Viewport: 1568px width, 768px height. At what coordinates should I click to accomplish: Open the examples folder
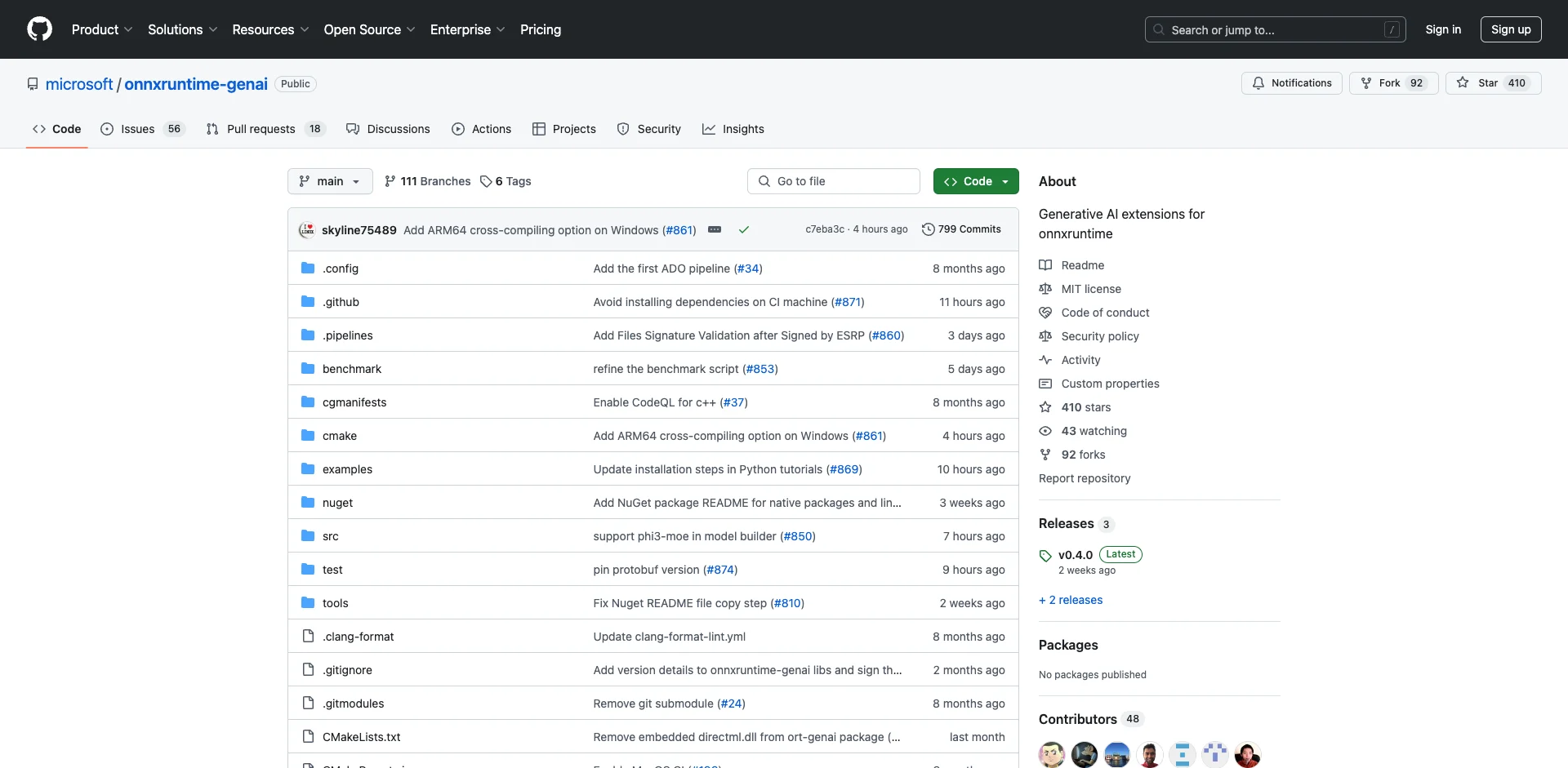tap(347, 469)
